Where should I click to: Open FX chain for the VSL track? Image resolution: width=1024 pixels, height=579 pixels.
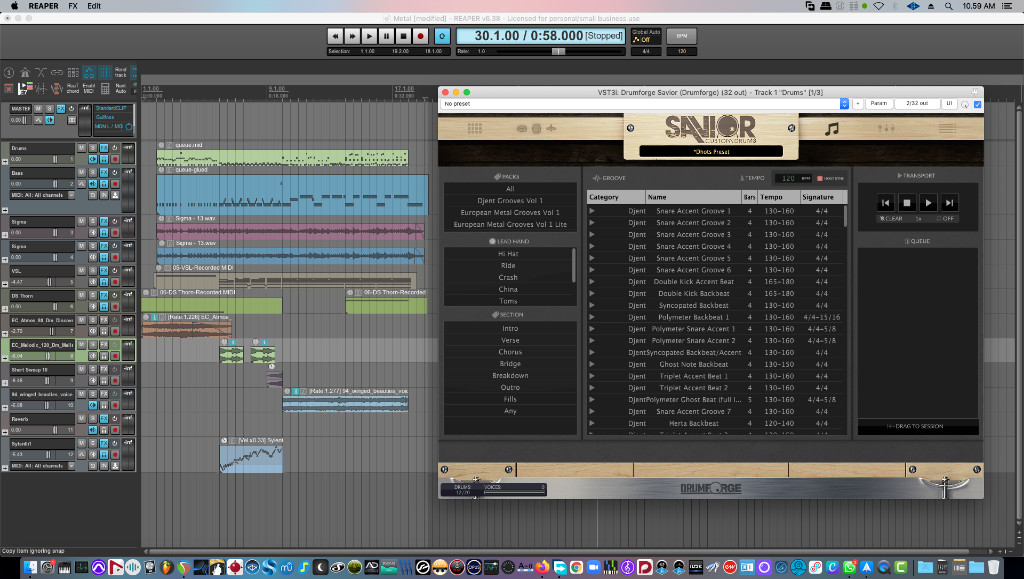click(x=104, y=271)
